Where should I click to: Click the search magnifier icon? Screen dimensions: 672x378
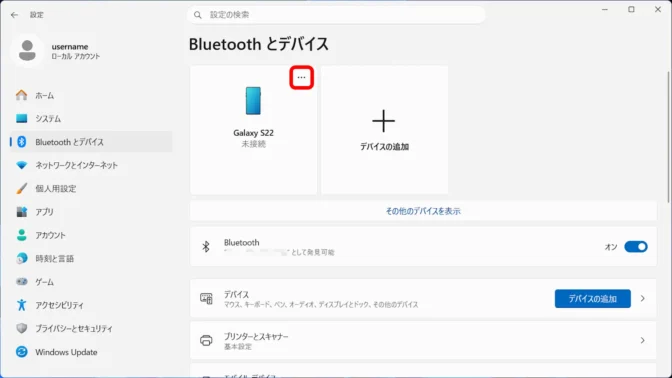(x=198, y=15)
